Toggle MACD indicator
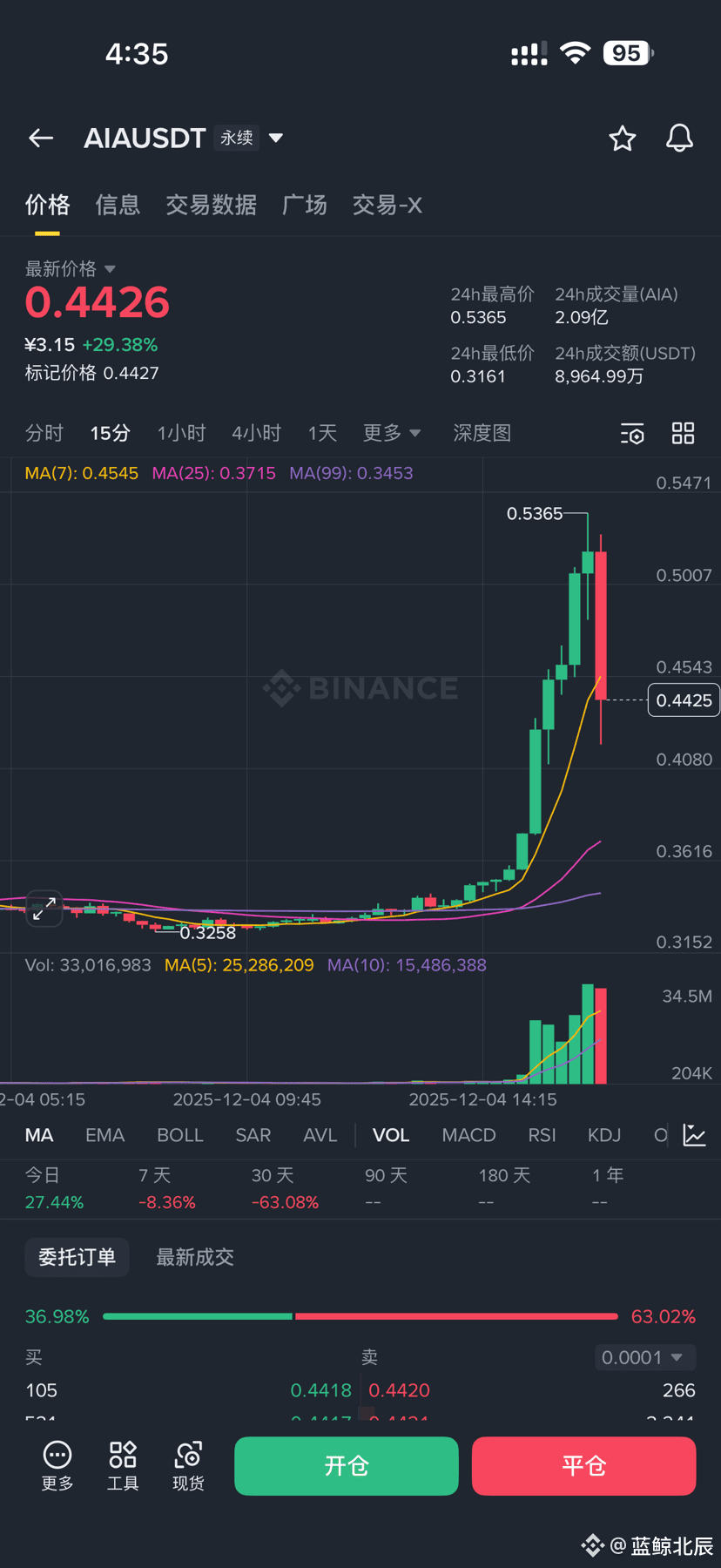The width and height of the screenshot is (721, 1568). pos(468,1135)
